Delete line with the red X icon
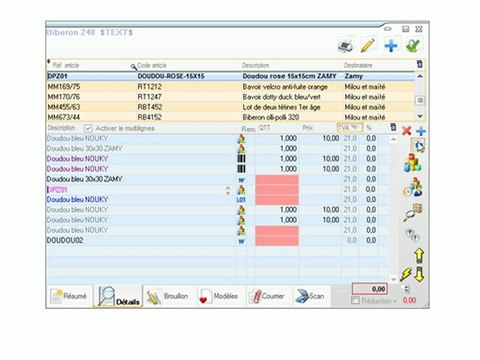The image size is (480, 360). point(406,130)
